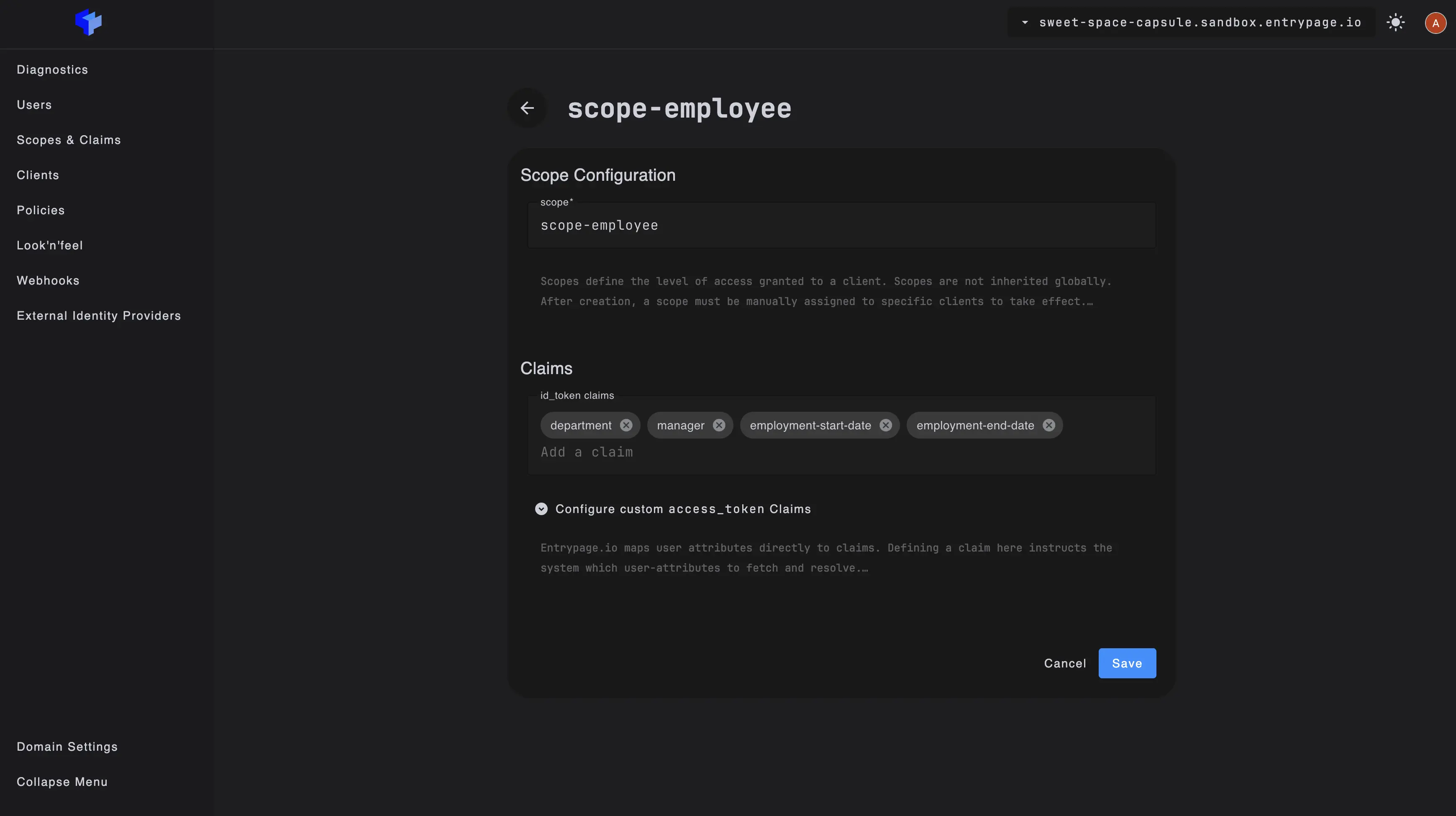Viewport: 1456px width, 816px height.
Task: Remove the manager claim
Action: click(718, 425)
